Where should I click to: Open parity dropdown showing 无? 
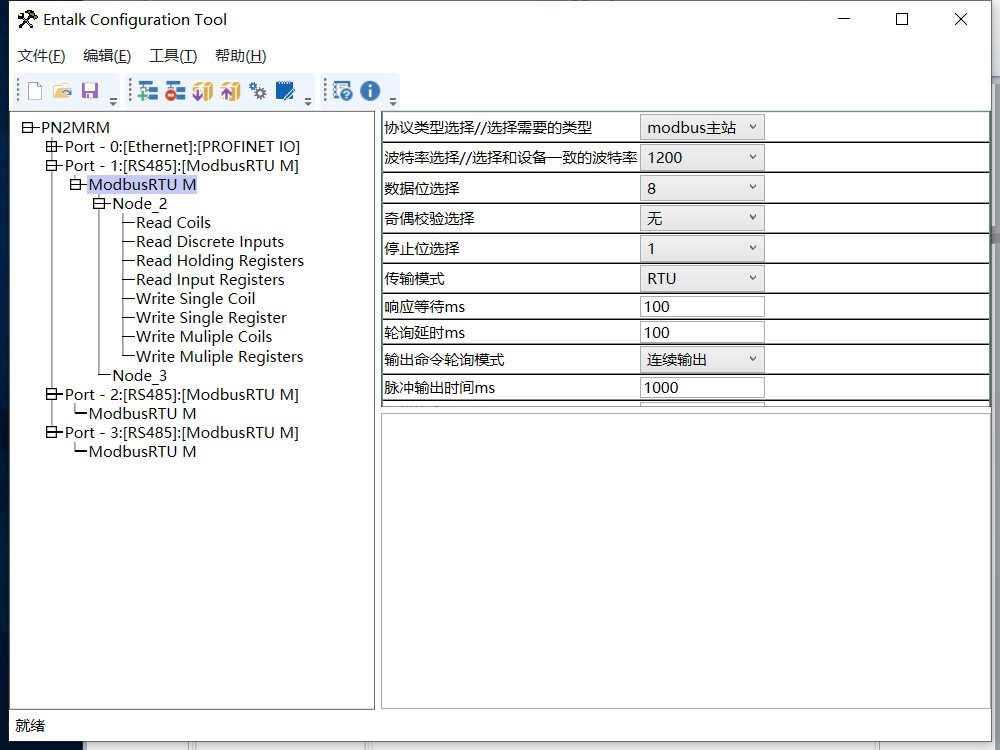coord(702,218)
